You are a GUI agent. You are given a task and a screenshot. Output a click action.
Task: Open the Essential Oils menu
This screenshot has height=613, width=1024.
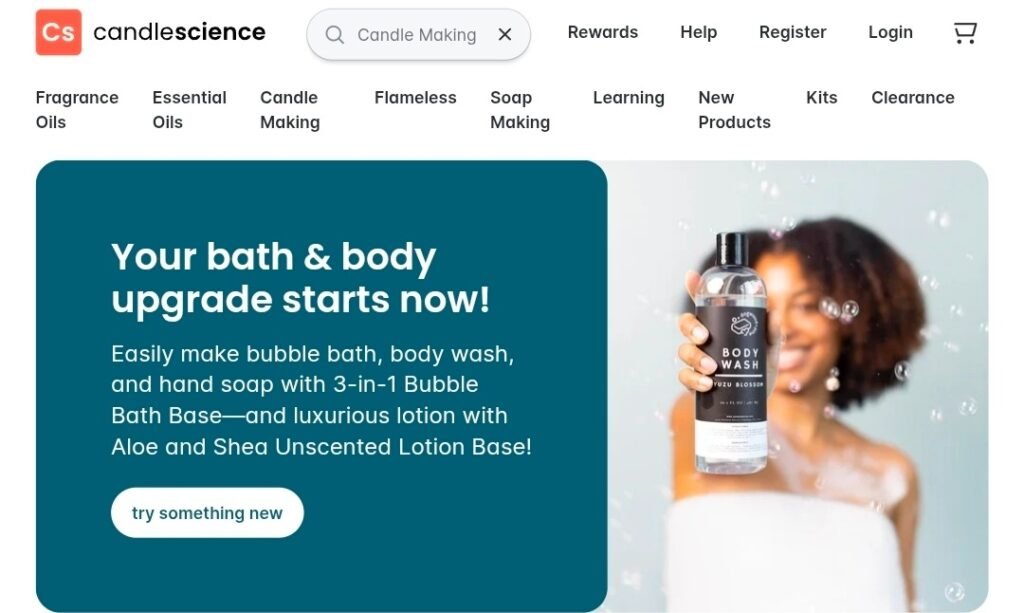189,110
